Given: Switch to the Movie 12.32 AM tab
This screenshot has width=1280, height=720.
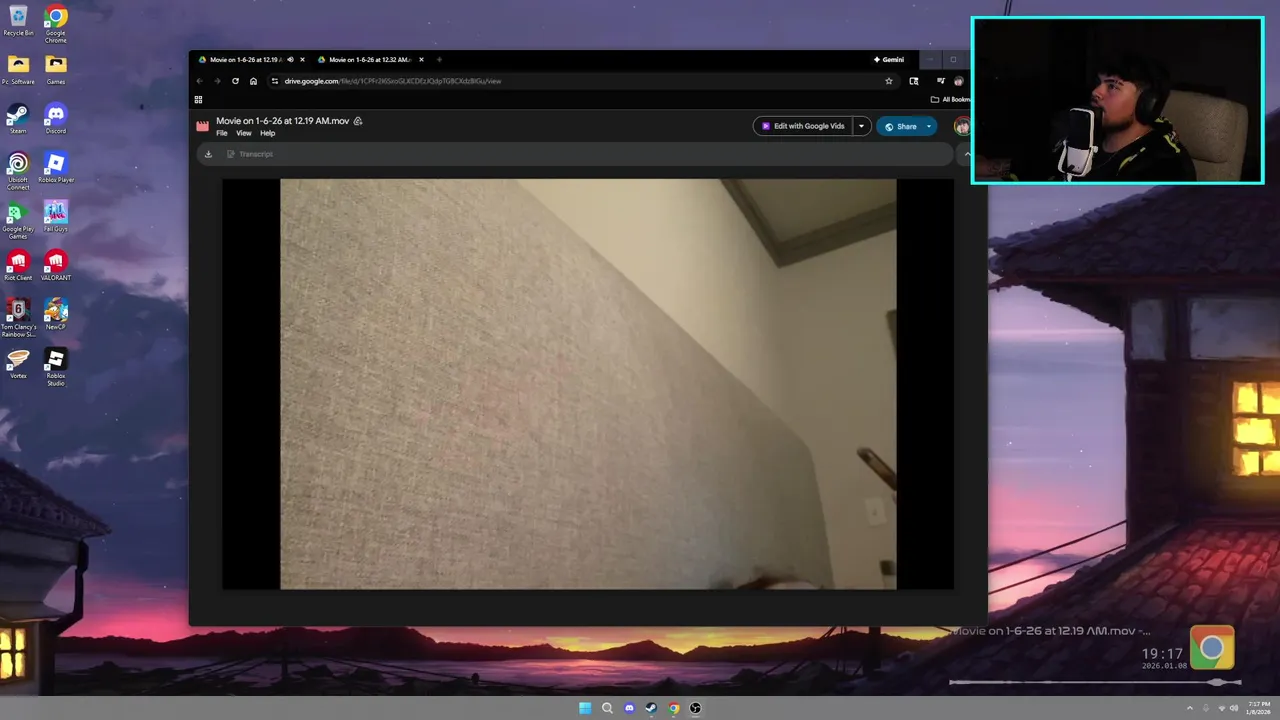Looking at the screenshot, I should [x=370, y=60].
